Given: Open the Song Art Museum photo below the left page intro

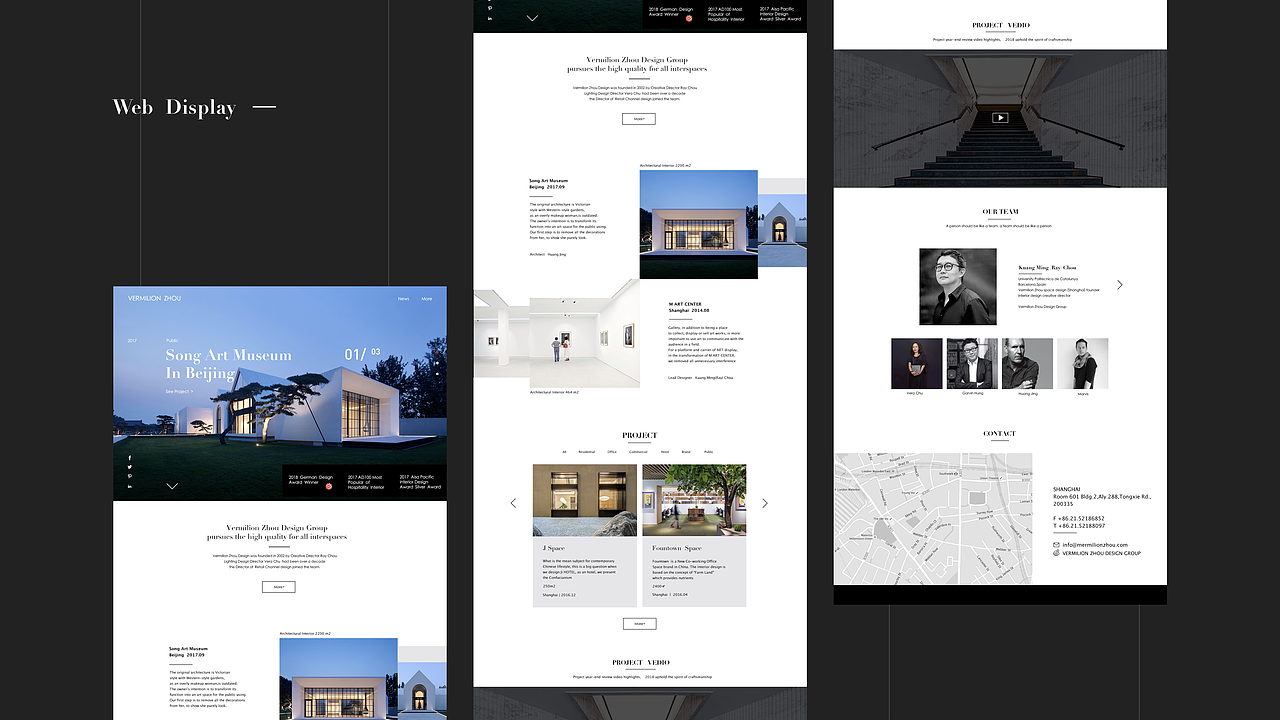Looking at the screenshot, I should (339, 679).
